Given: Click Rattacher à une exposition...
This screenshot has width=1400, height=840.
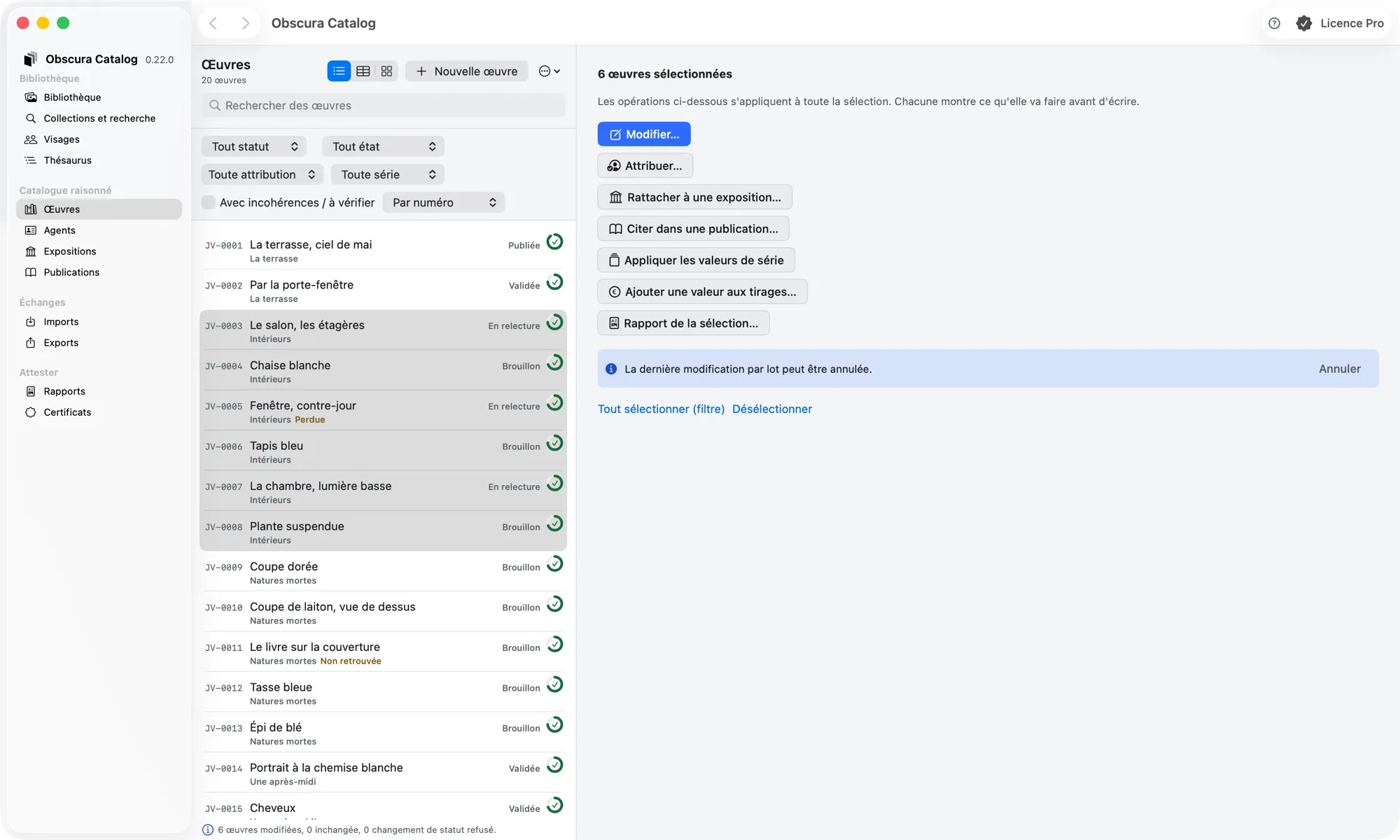Looking at the screenshot, I should (x=695, y=197).
